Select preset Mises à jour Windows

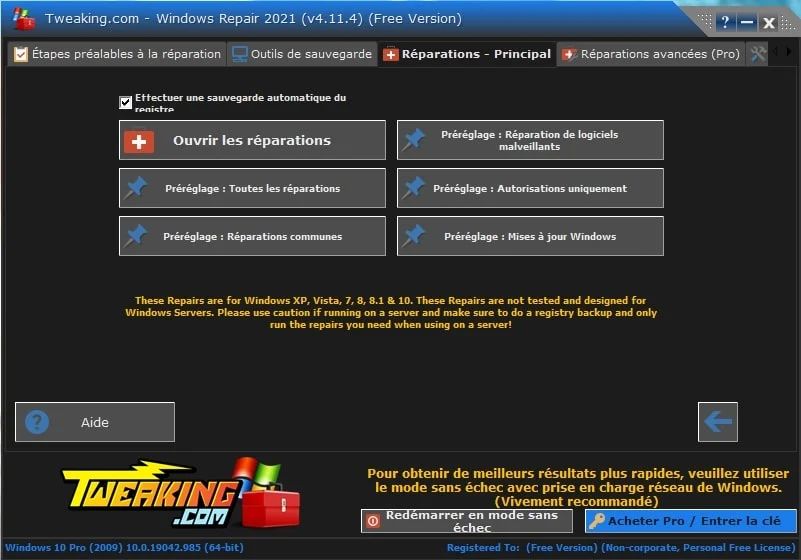(x=530, y=237)
